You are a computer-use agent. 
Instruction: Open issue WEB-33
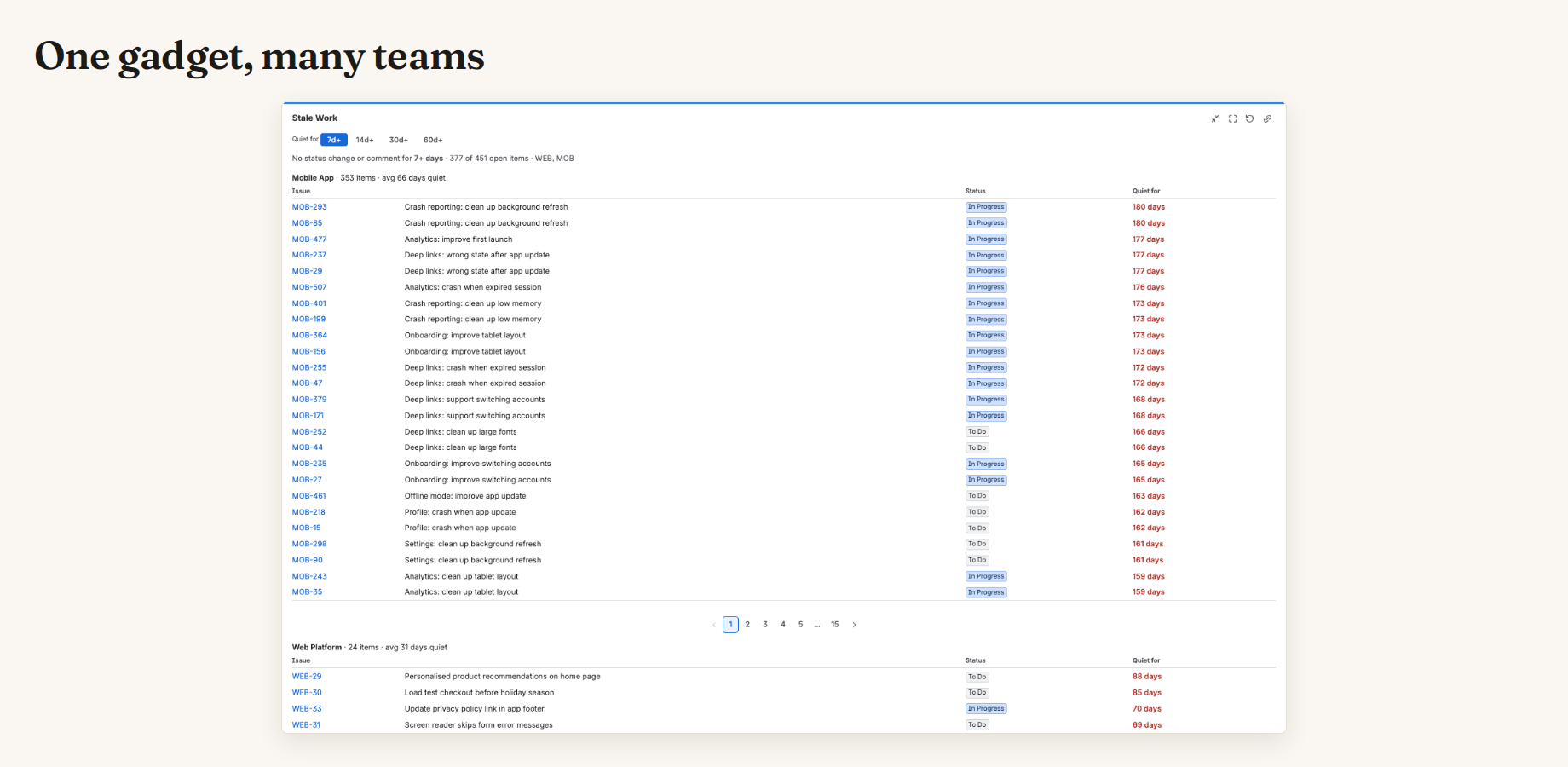tap(307, 709)
